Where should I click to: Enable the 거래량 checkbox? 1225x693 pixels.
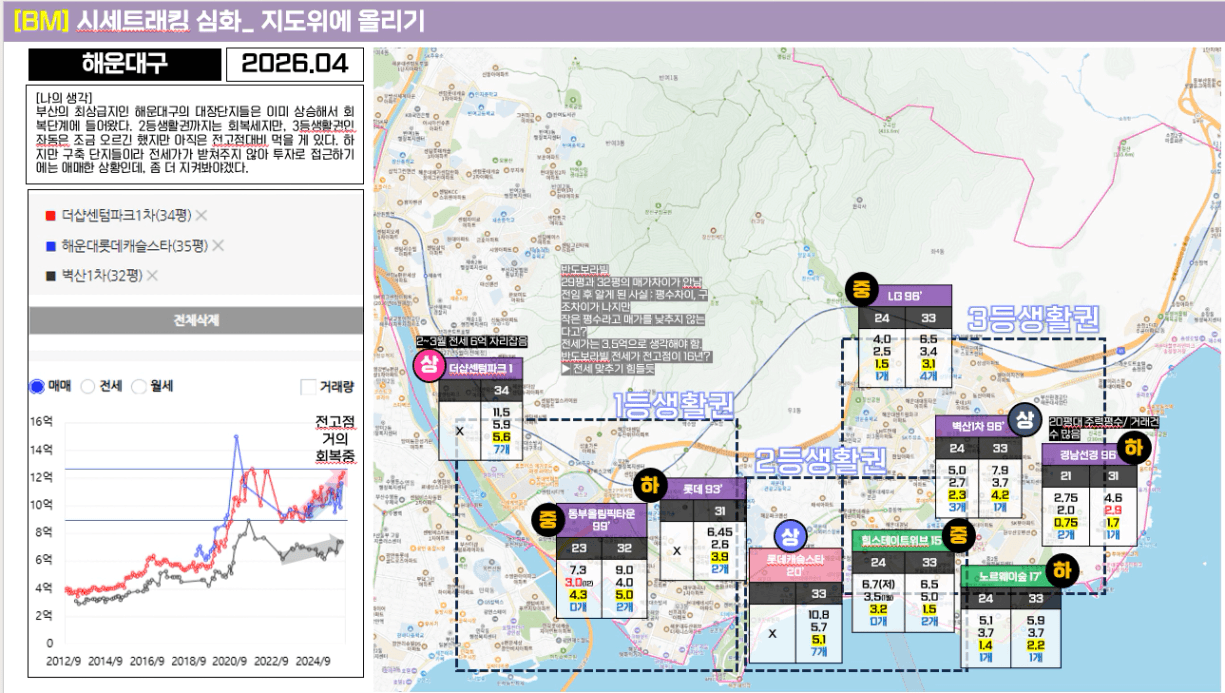308,387
